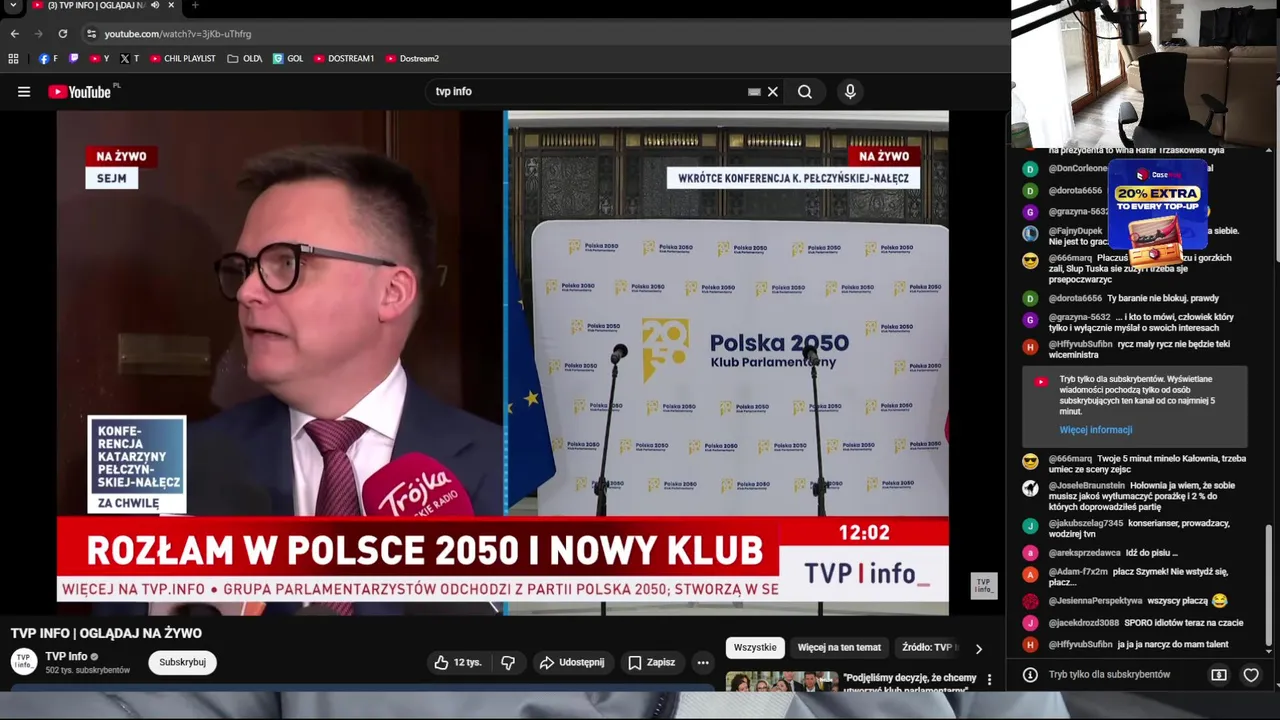Image resolution: width=1280 pixels, height=720 pixels.
Task: Send a heart reaction in chat
Action: [x=1251, y=675]
